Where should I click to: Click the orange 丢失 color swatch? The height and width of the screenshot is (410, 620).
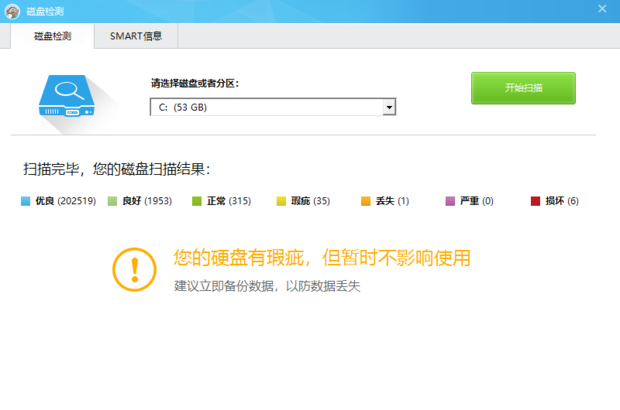pyautogui.click(x=366, y=201)
